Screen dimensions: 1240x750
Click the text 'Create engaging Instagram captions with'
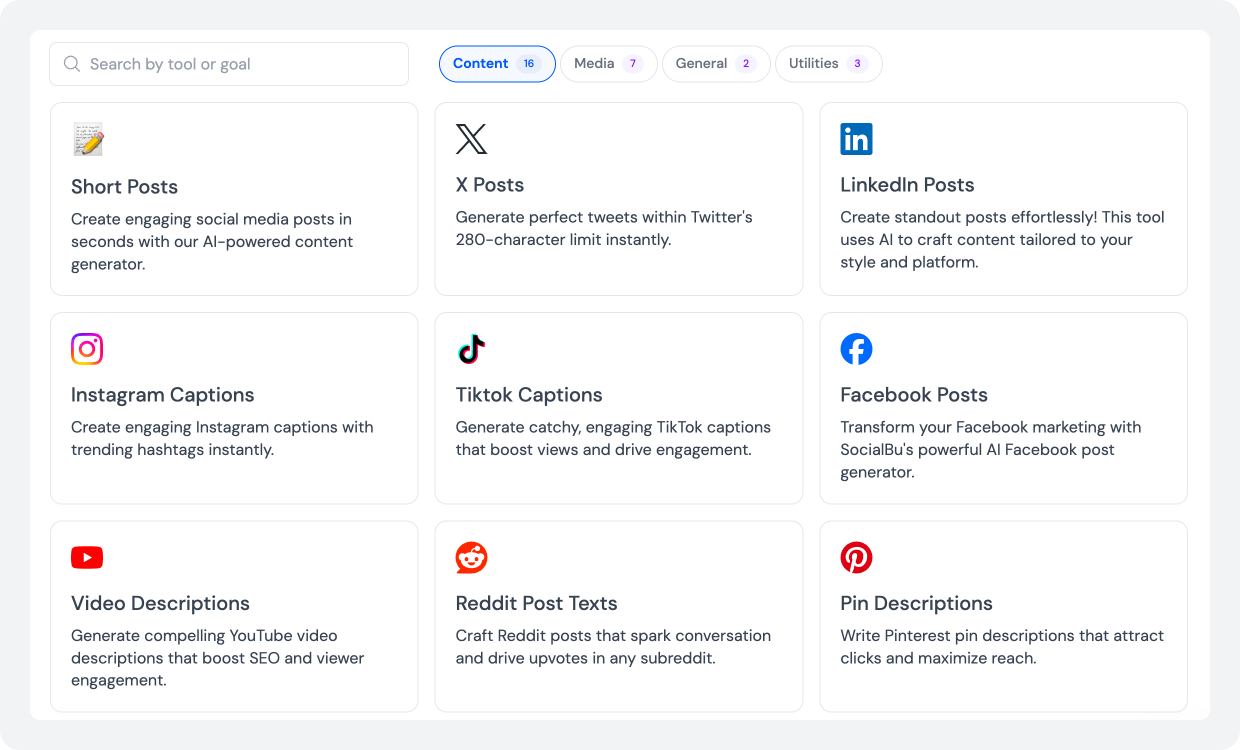222,427
